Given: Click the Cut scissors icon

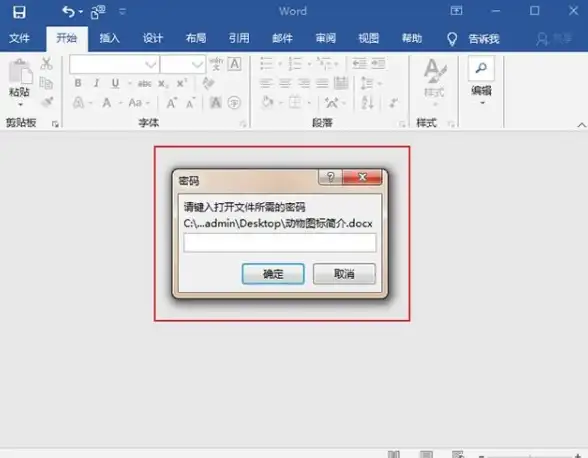Looking at the screenshot, I should (x=46, y=64).
